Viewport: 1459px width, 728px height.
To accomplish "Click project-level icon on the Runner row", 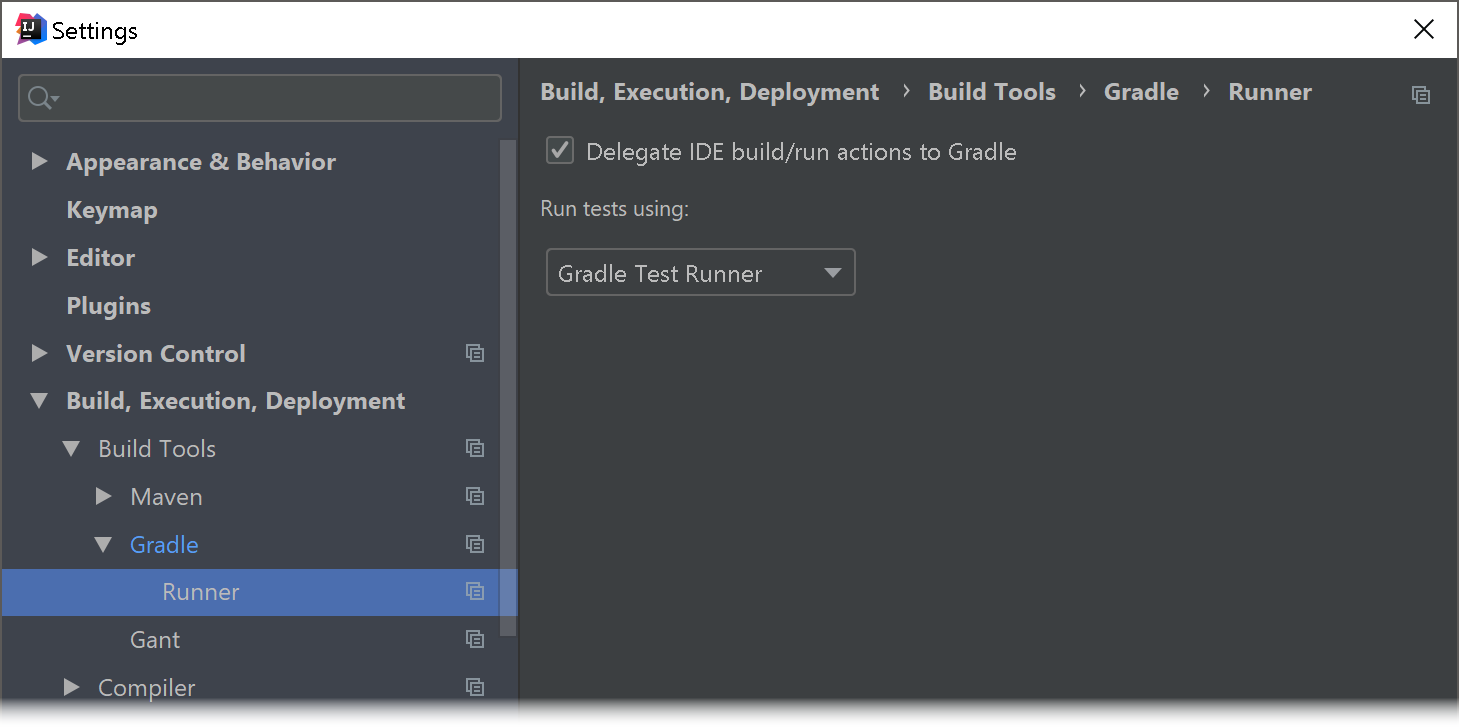I will tap(475, 591).
